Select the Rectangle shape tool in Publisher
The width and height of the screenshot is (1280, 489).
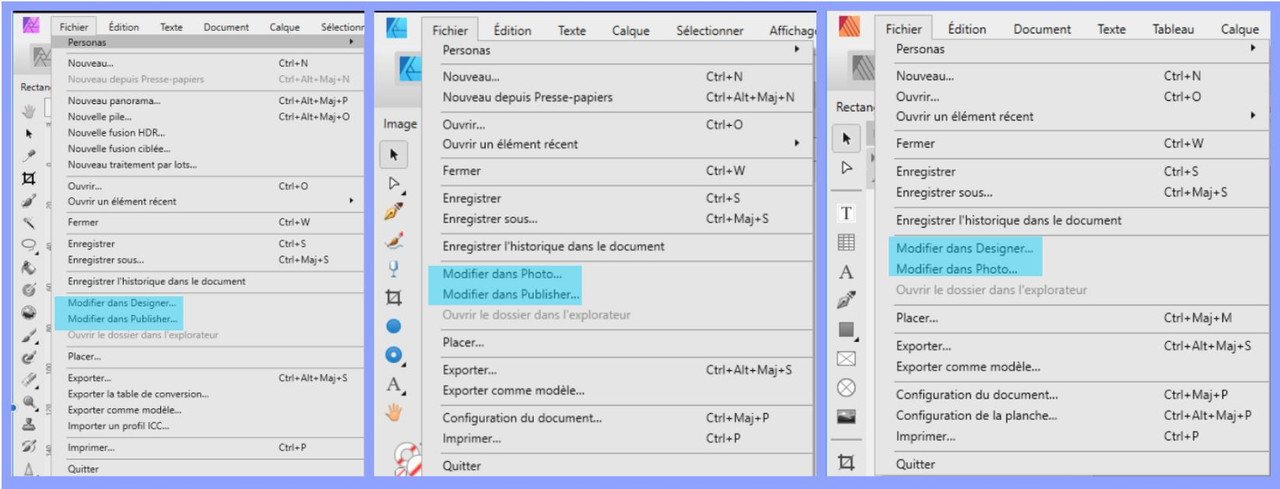coord(846,329)
